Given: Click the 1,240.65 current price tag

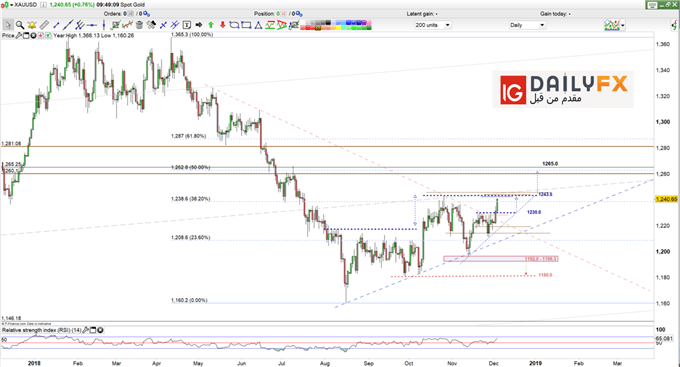Looking at the screenshot, I should (x=666, y=199).
